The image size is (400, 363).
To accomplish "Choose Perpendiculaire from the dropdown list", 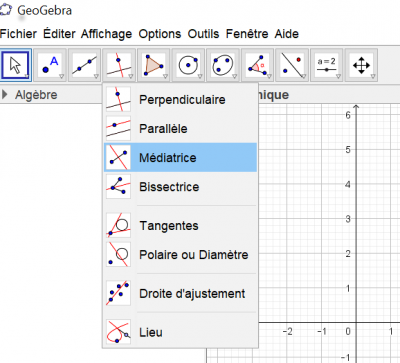I will coord(180,99).
